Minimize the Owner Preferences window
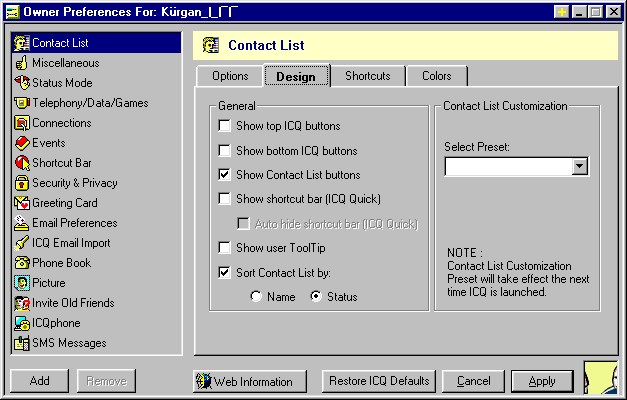 [x=579, y=12]
